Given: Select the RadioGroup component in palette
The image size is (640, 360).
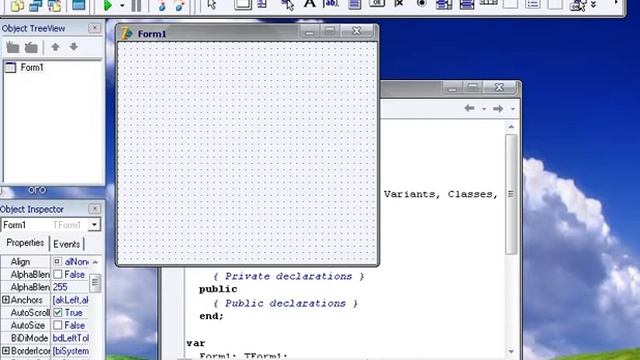Looking at the screenshot, I should [x=533, y=4].
